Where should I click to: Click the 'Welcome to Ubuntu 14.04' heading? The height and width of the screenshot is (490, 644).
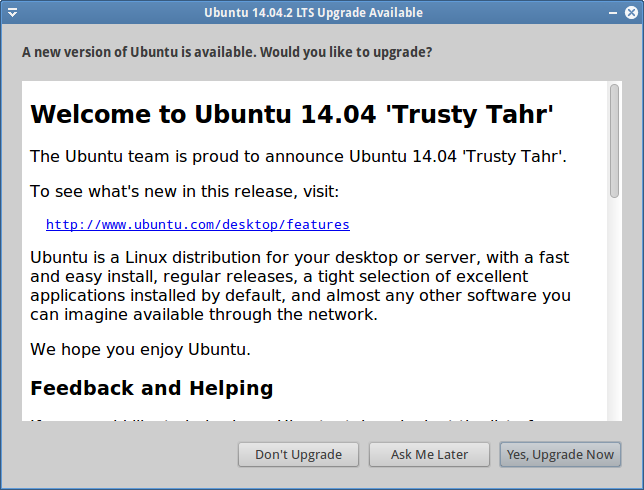[x=292, y=114]
